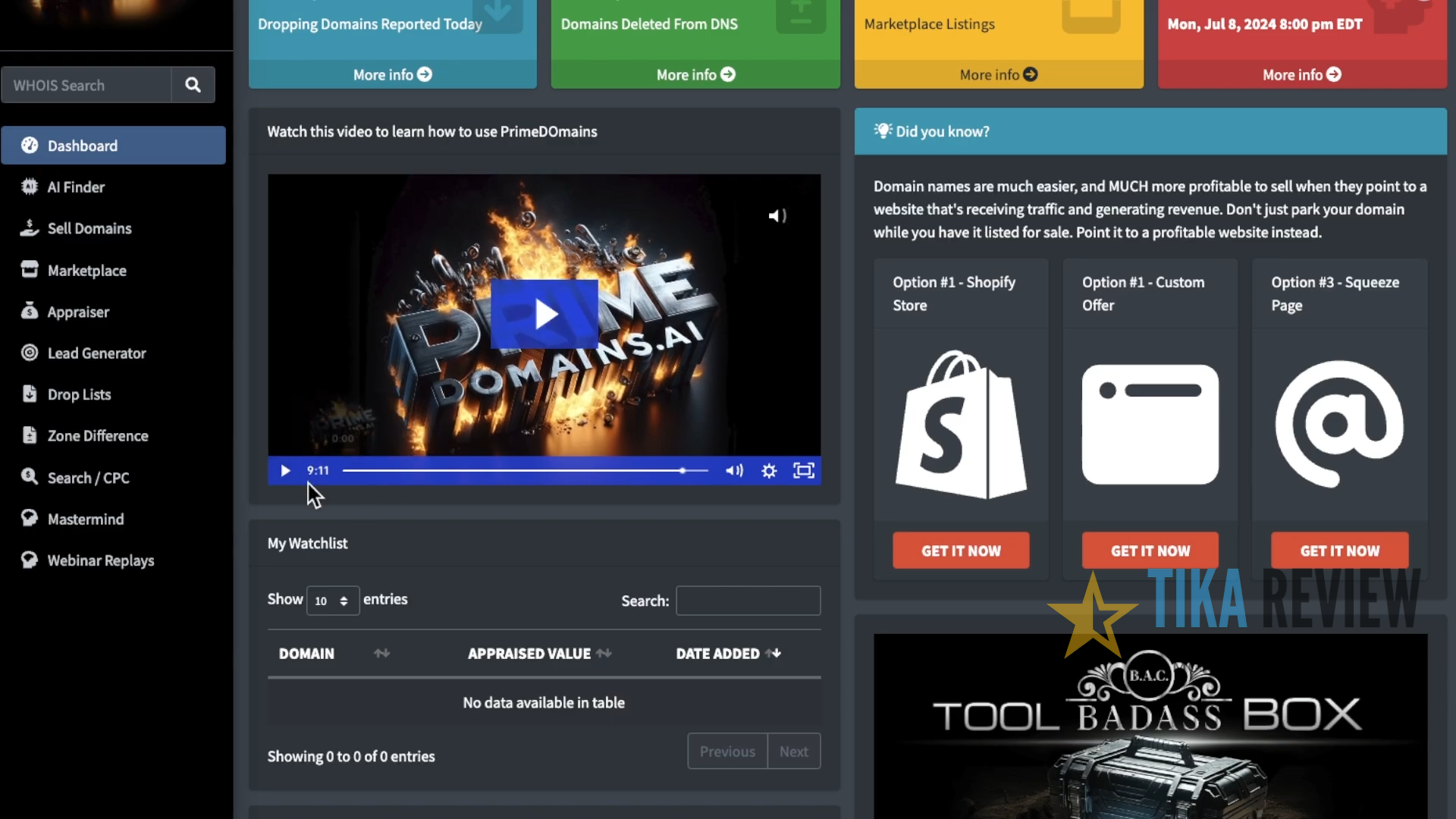Click More info under Marketplace Listings

[998, 74]
